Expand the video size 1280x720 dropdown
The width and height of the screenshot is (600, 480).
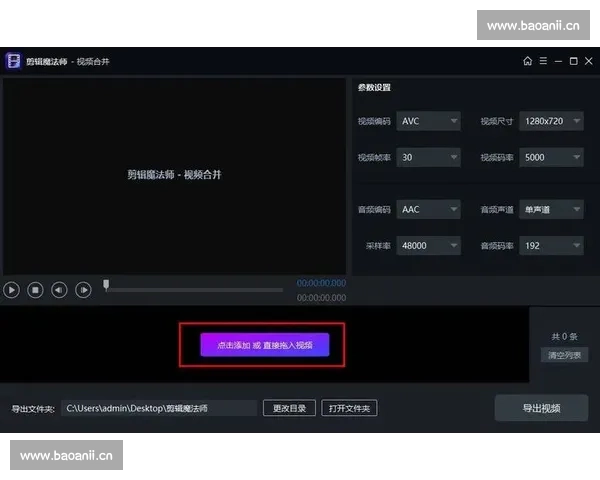(x=551, y=121)
